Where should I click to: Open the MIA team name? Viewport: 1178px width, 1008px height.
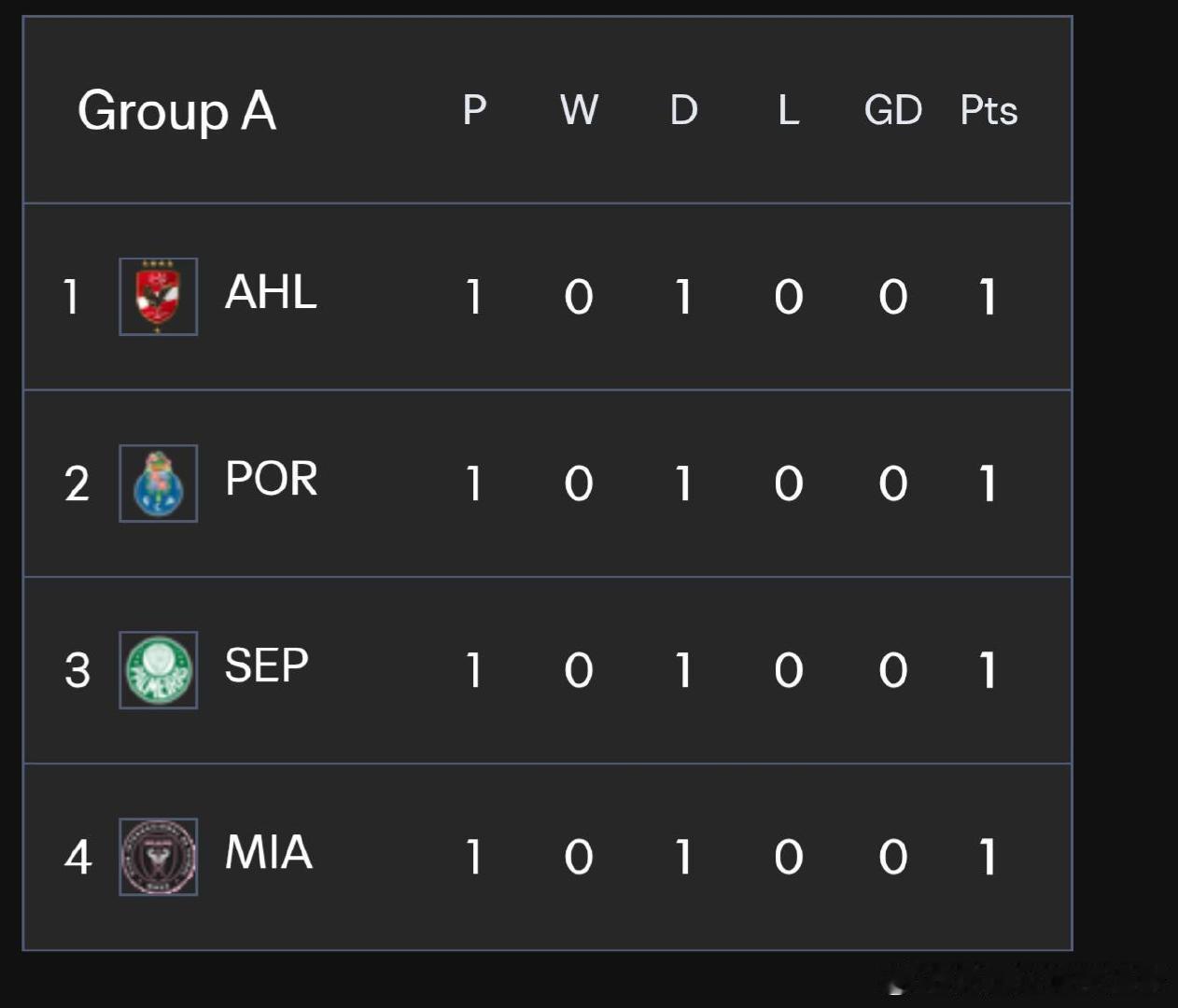pos(269,852)
